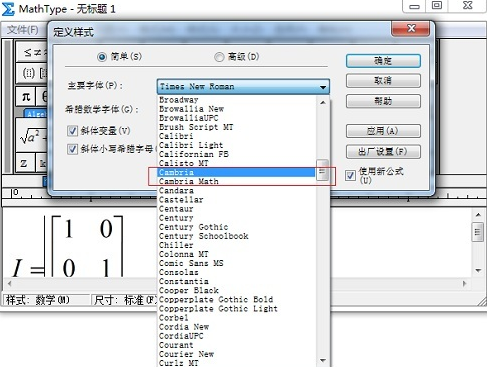Click the font list scrollbar thumb
Viewport: 487px width, 367px height.
coord(322,170)
